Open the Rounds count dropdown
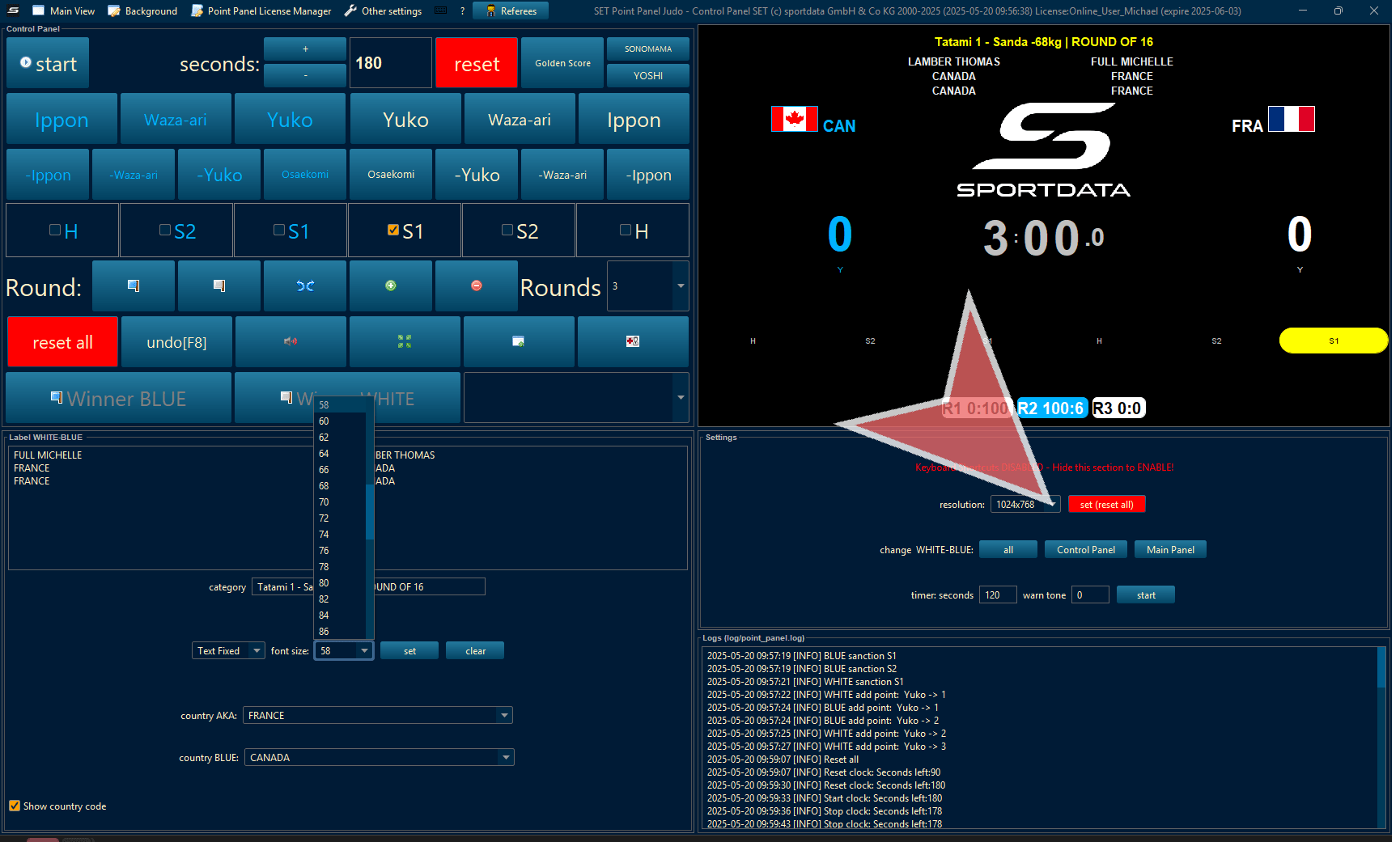1400x842 pixels. 680,286
